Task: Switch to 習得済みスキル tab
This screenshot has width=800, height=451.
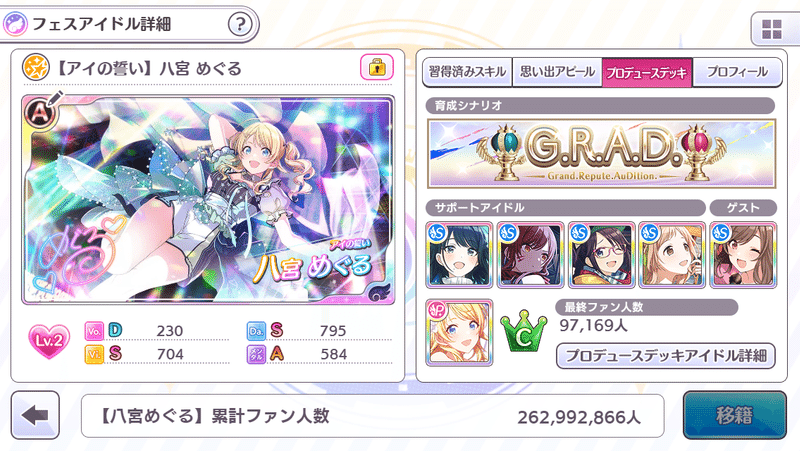Action: tap(467, 72)
